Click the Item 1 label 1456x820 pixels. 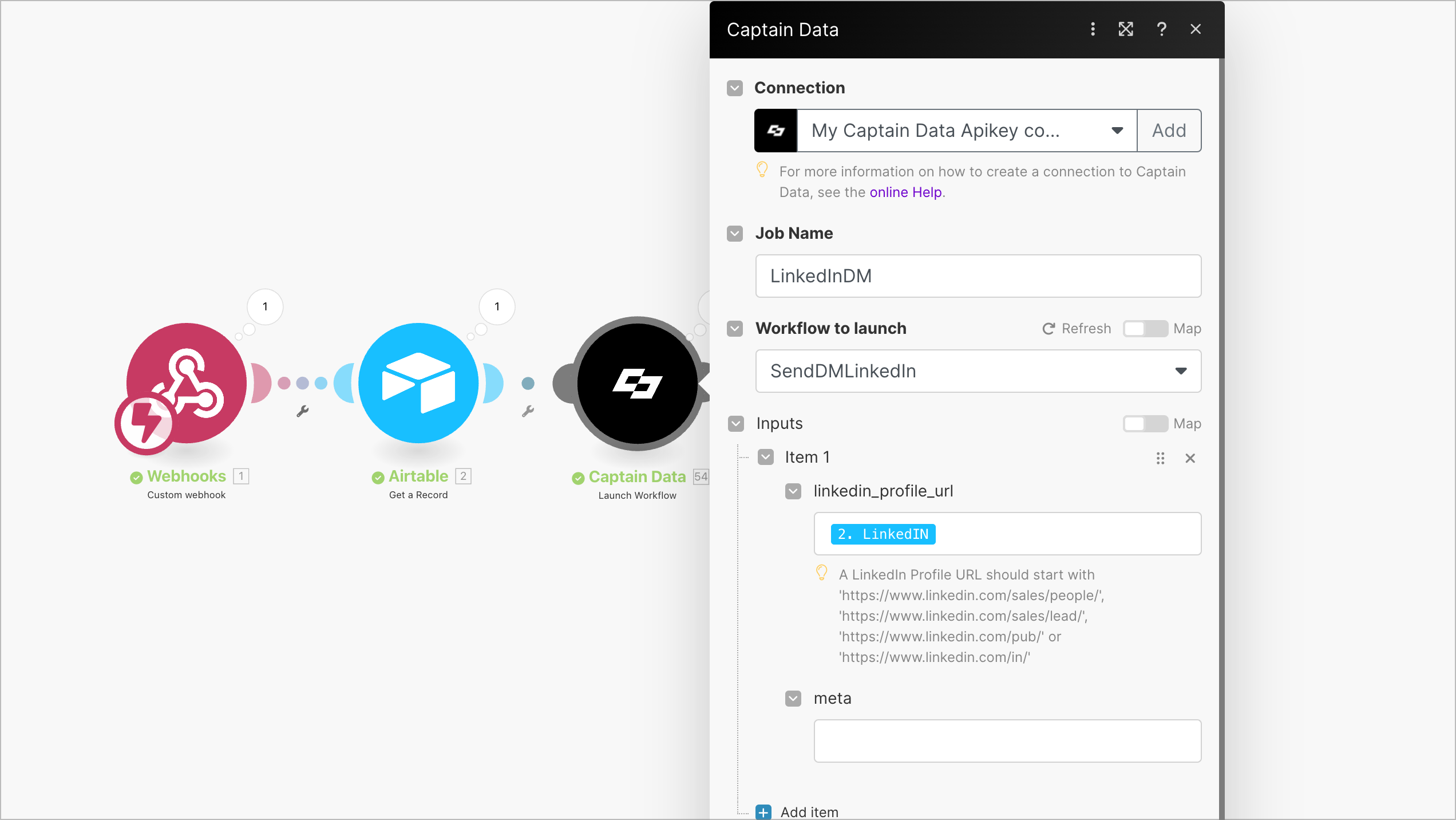807,457
